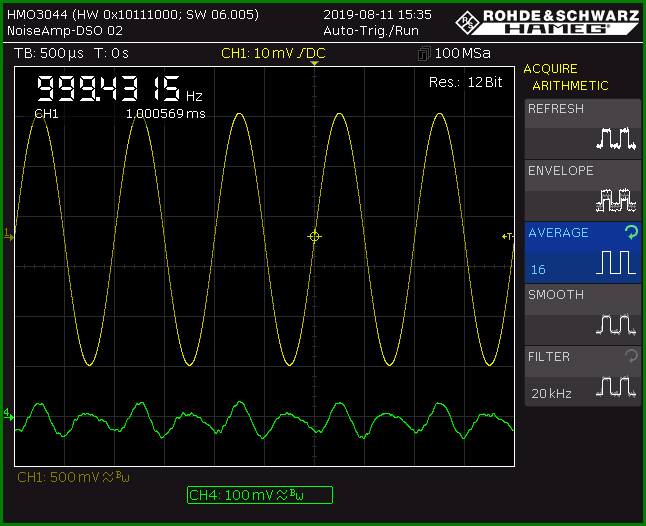Click the 100 MSa sample rate readout
Screen dimensions: 646x526
(463, 53)
